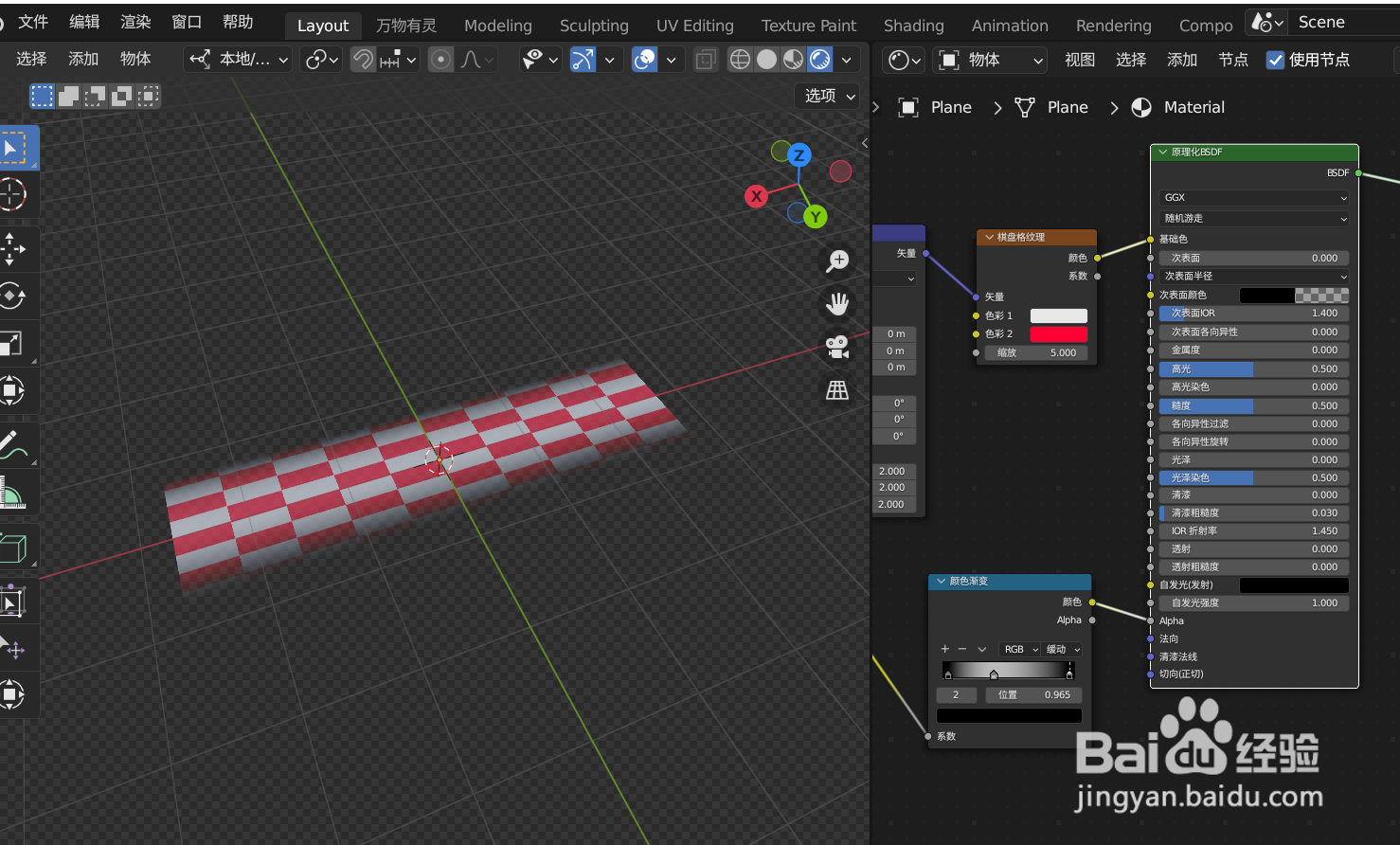Open the viewport 添加 menu
1400x845 pixels.
(x=83, y=59)
